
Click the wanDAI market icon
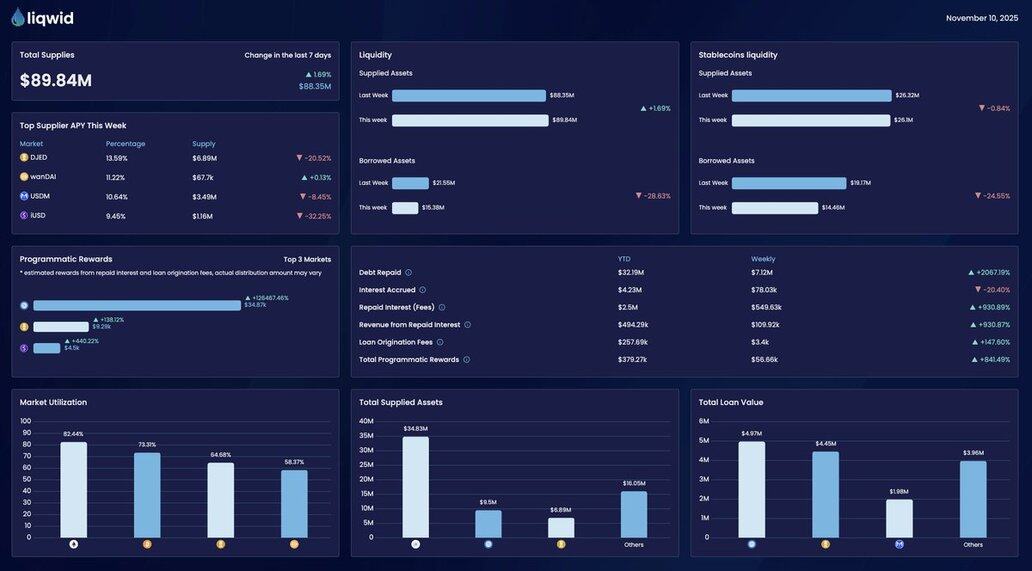tap(24, 177)
